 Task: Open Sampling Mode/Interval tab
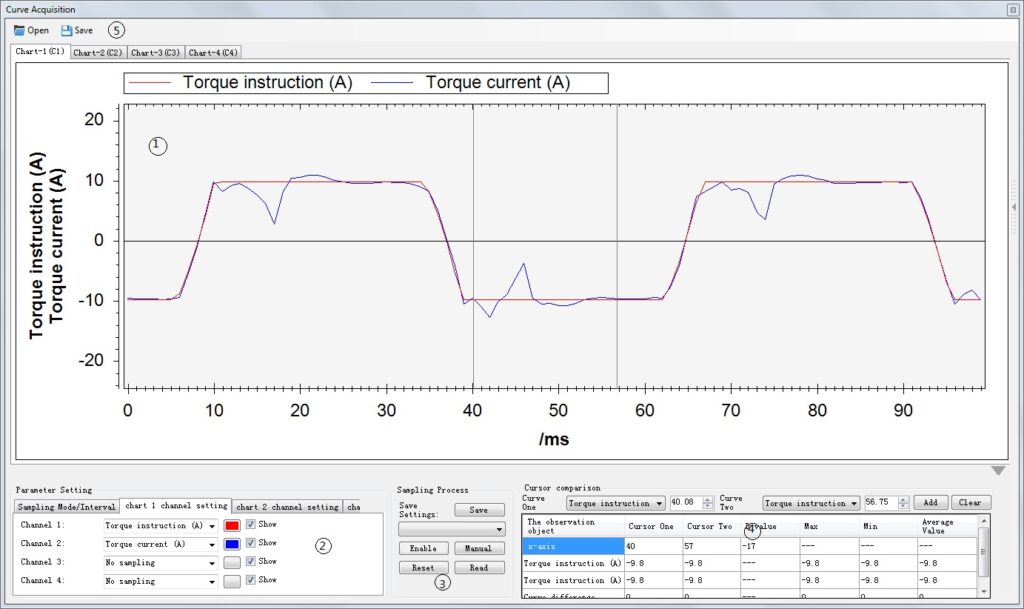tap(67, 507)
